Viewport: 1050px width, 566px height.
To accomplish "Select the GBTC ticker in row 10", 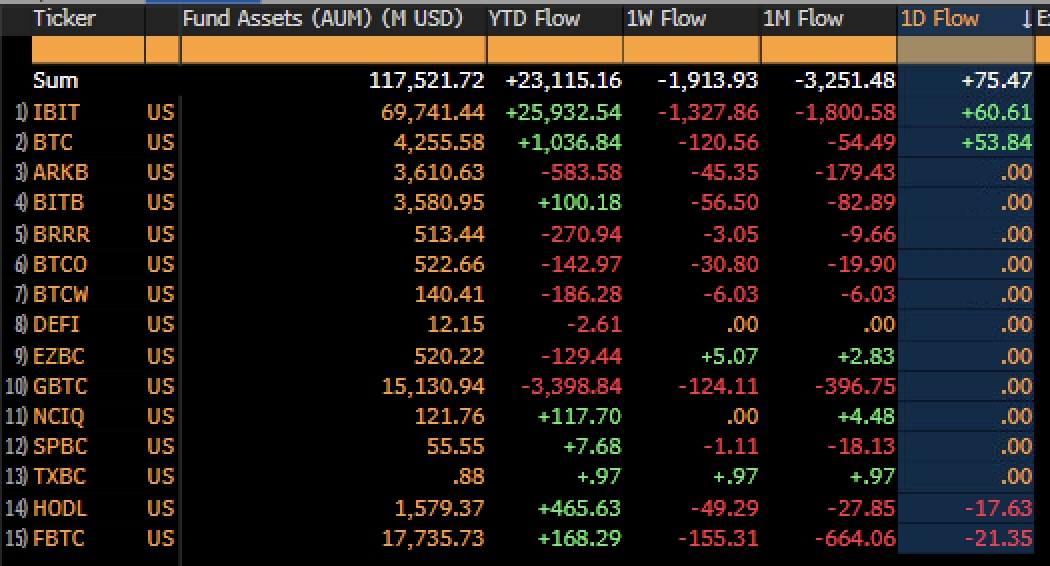I will point(60,386).
